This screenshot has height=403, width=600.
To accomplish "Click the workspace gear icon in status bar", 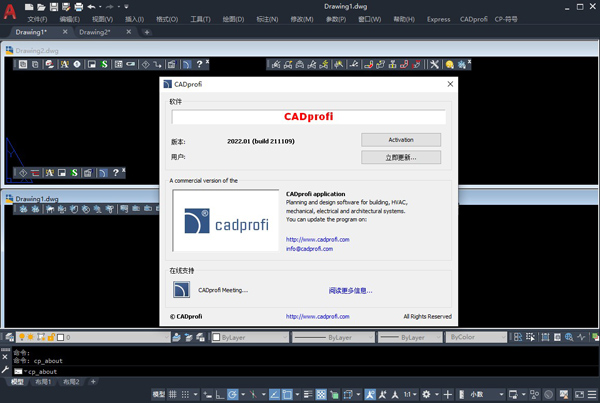I will [x=426, y=394].
